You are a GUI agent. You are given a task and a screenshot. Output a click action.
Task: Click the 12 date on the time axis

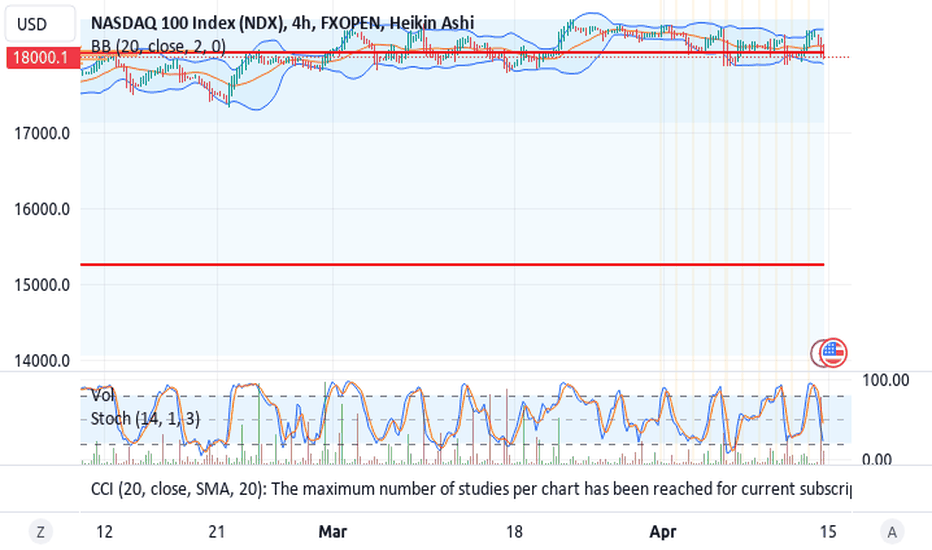104,531
